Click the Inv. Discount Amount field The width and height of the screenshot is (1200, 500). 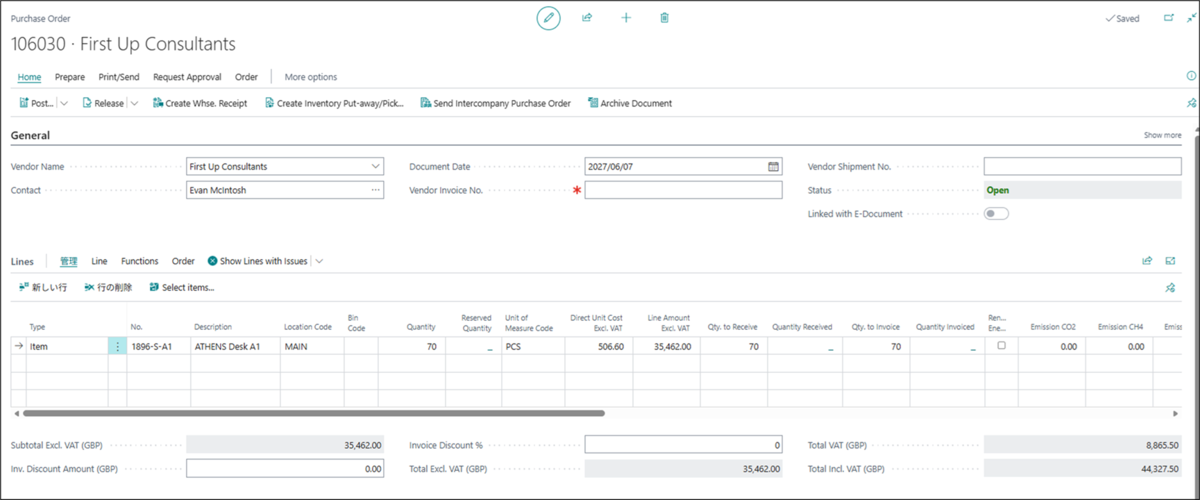click(285, 468)
